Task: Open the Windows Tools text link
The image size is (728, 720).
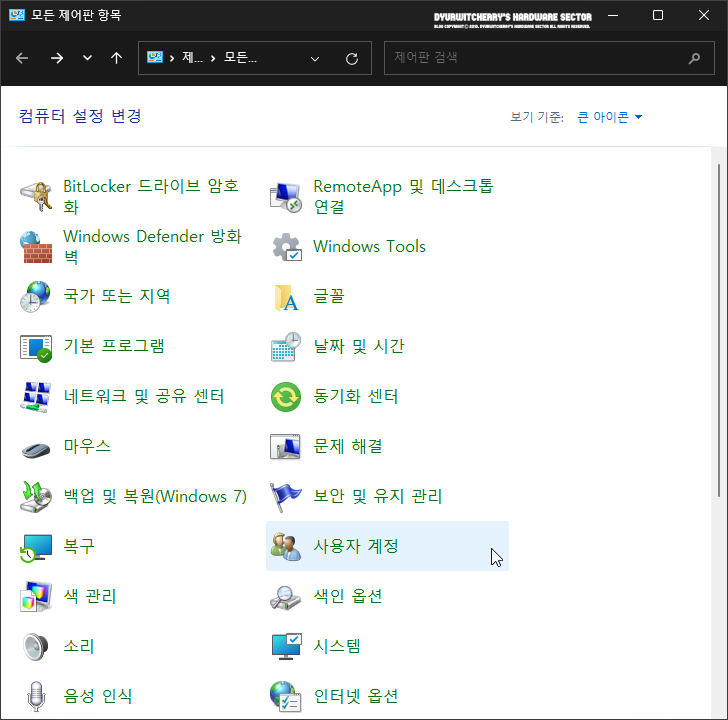Action: (x=369, y=246)
